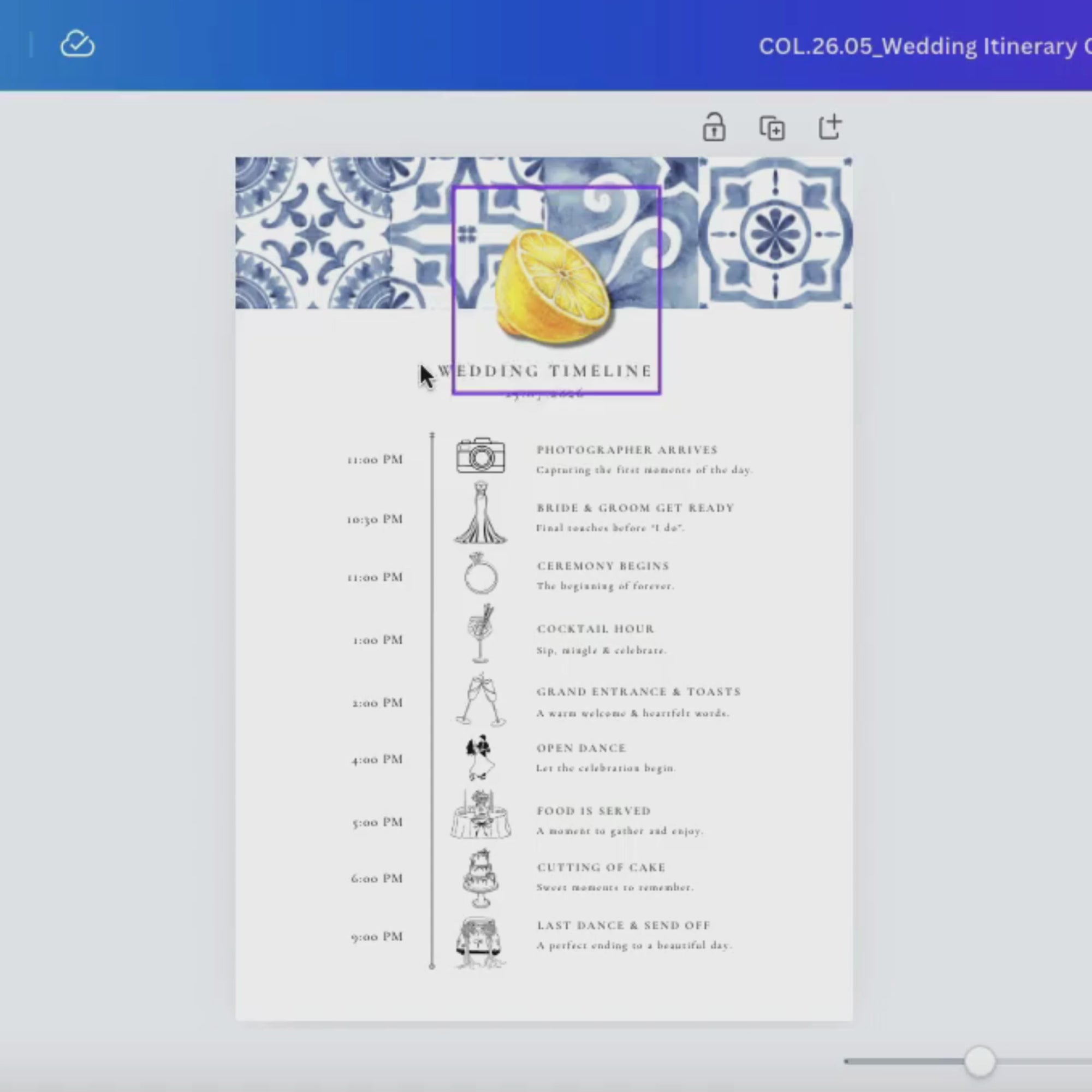This screenshot has width=1092, height=1092.
Task: Select the dining table icon
Action: click(480, 815)
